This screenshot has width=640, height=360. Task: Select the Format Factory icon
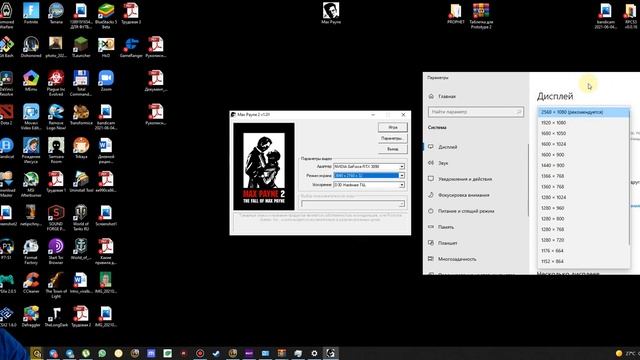31,251
